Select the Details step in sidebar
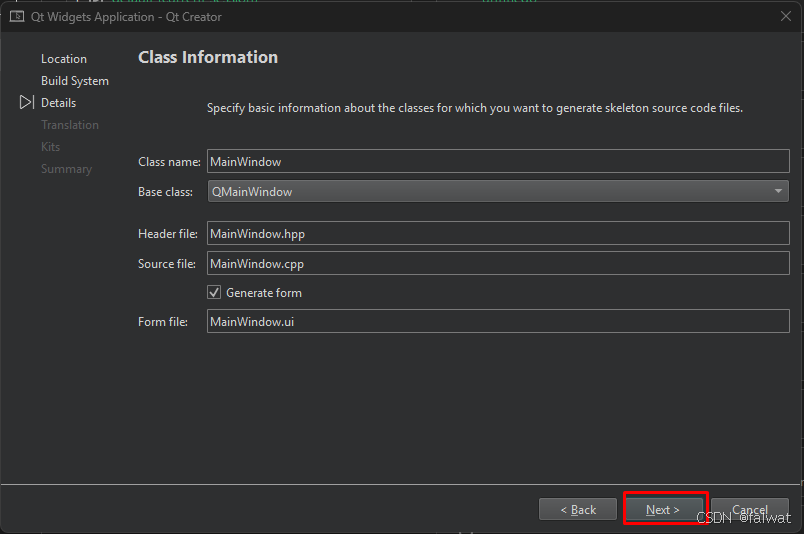 coord(58,103)
